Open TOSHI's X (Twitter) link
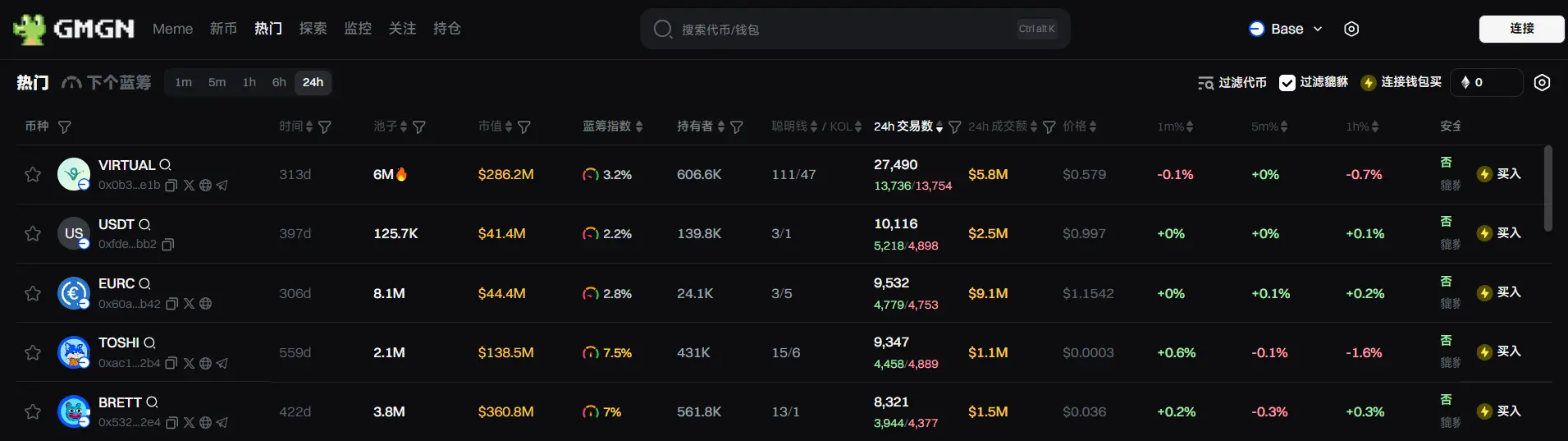1568x441 pixels. coord(189,363)
